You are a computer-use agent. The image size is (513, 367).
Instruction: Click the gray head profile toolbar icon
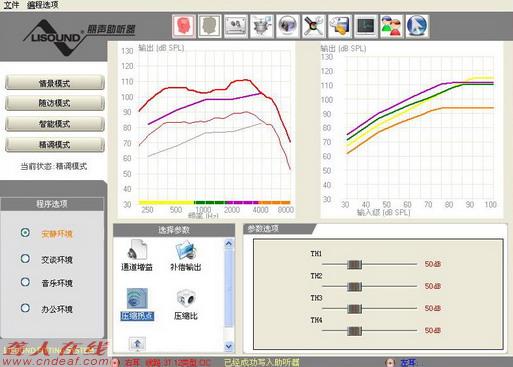point(209,26)
